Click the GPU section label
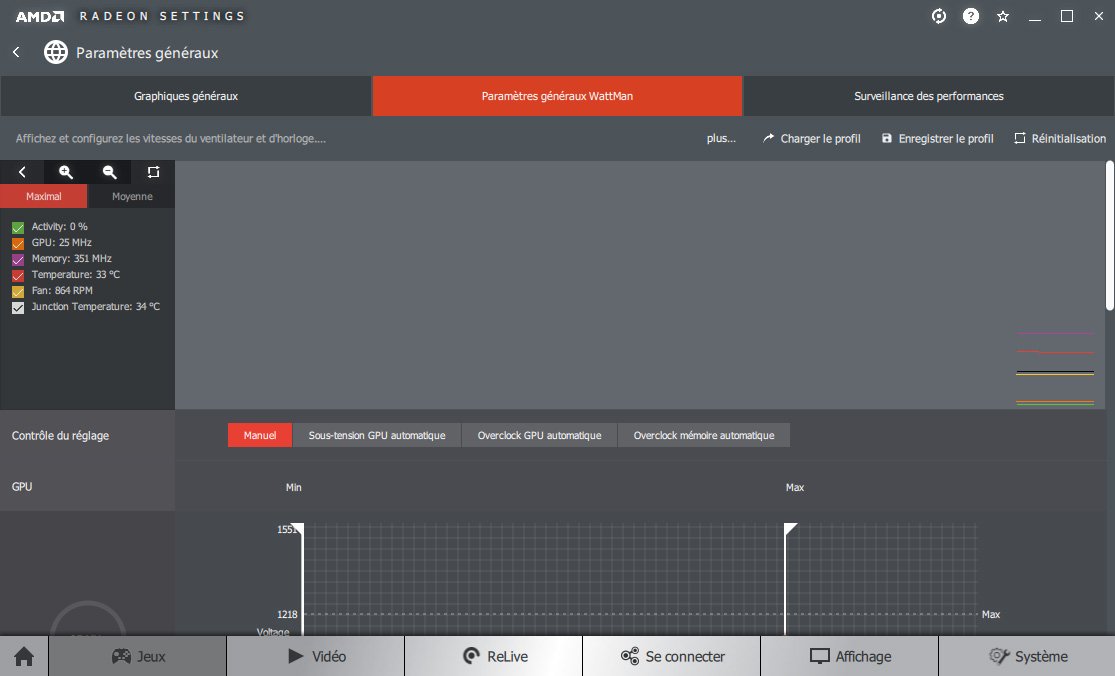This screenshot has height=676, width=1115. click(22, 486)
